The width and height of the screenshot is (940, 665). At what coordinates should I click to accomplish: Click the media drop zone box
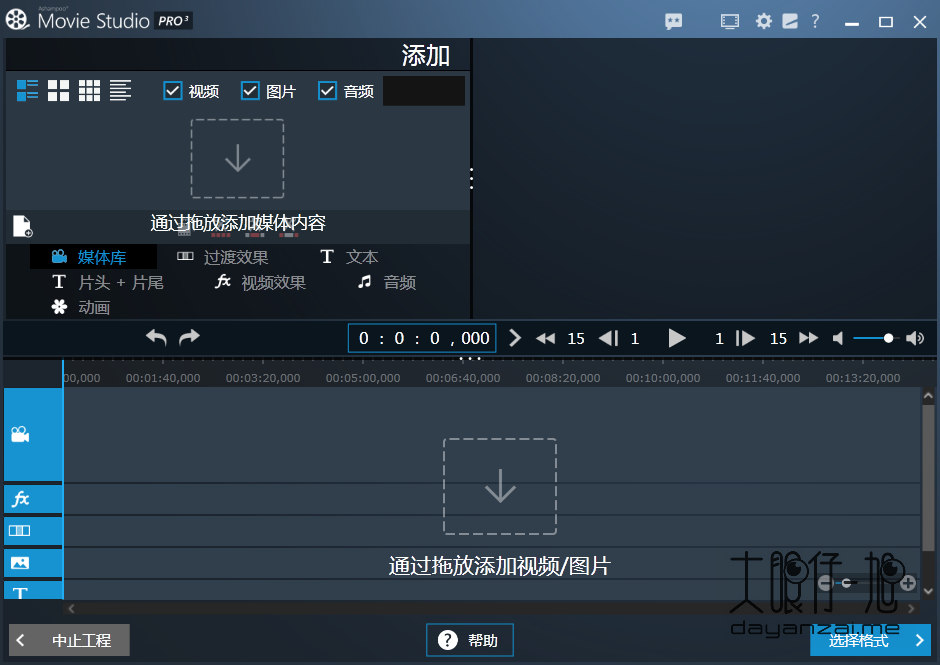pos(237,158)
